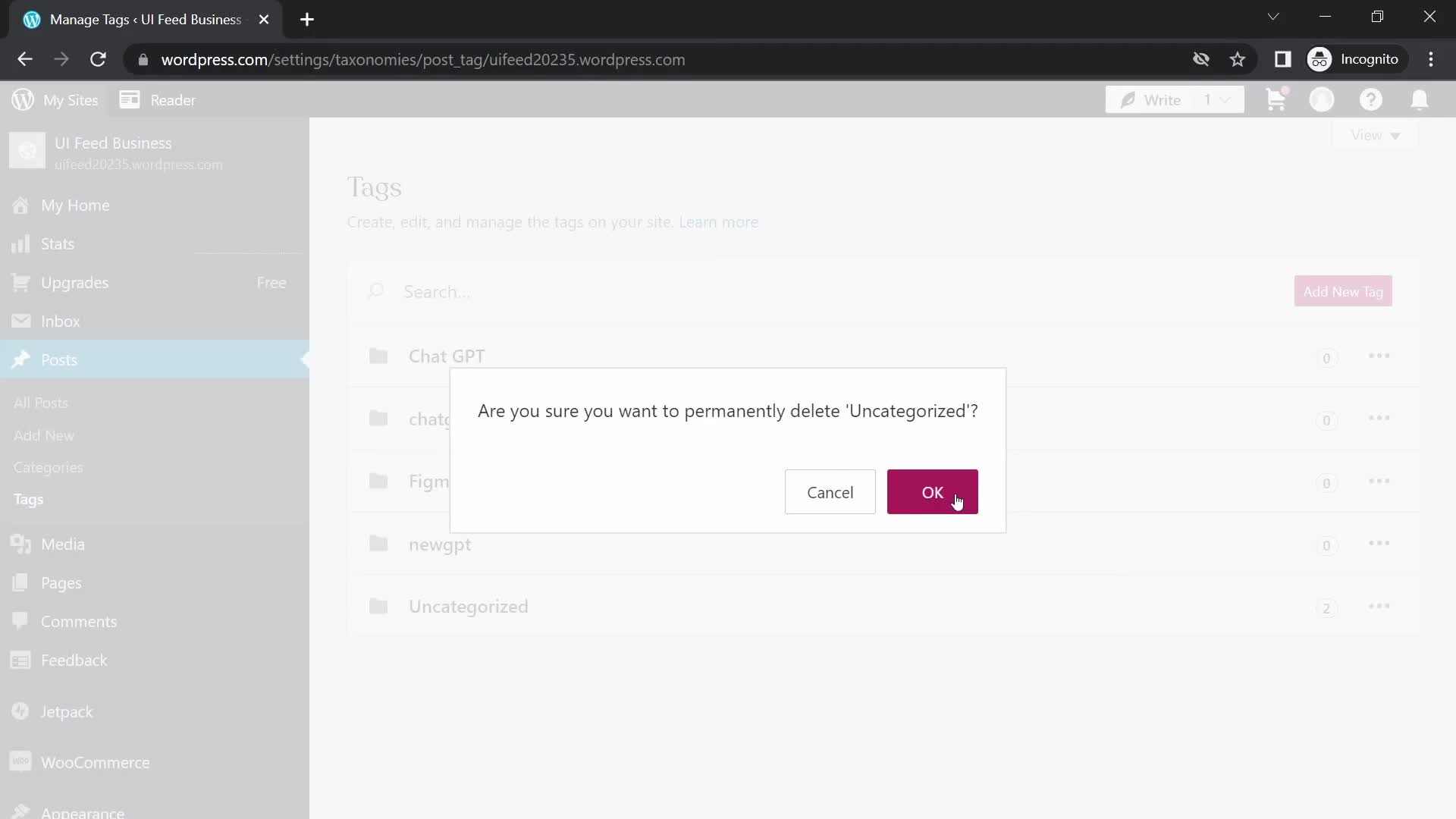Viewport: 1456px width, 819px height.
Task: Click the Tags menu item
Action: 28,498
